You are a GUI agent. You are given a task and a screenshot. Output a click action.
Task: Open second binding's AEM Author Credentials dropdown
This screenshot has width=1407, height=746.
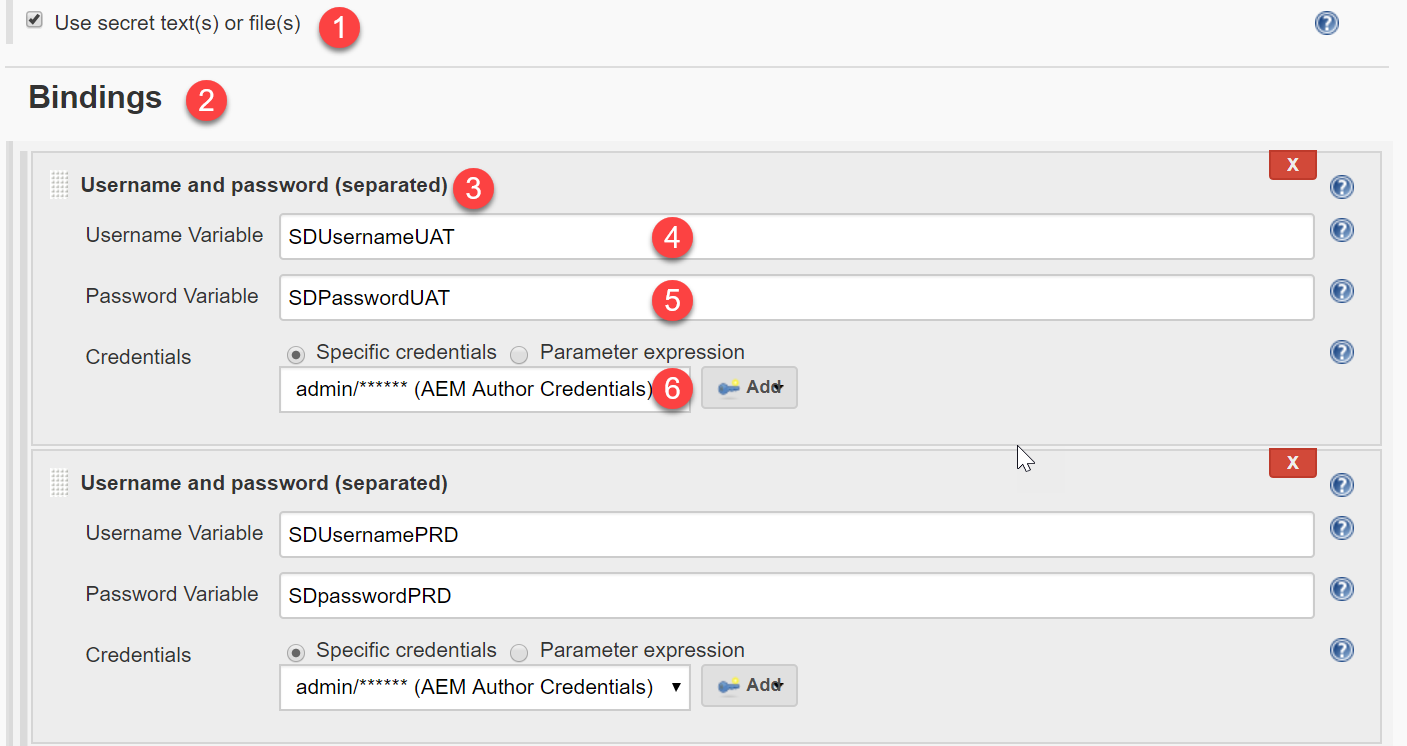click(484, 687)
